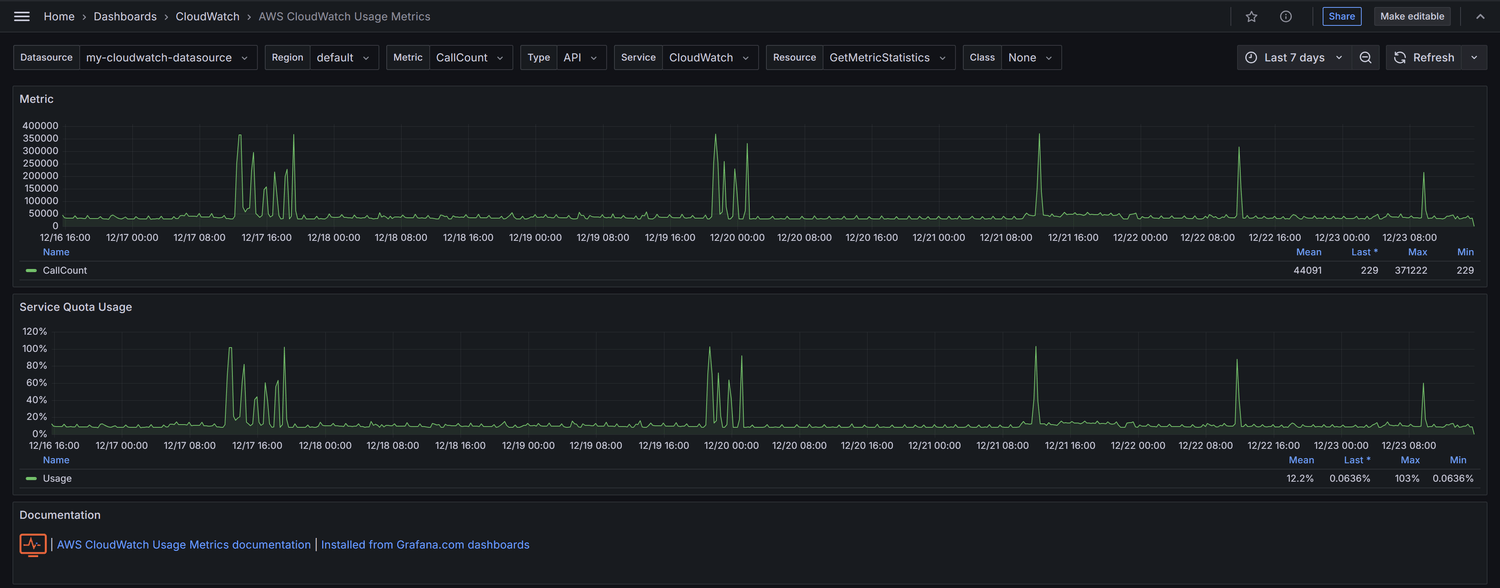
Task: Sort Service Quota legend by Mean column
Action: pyautogui.click(x=1301, y=460)
